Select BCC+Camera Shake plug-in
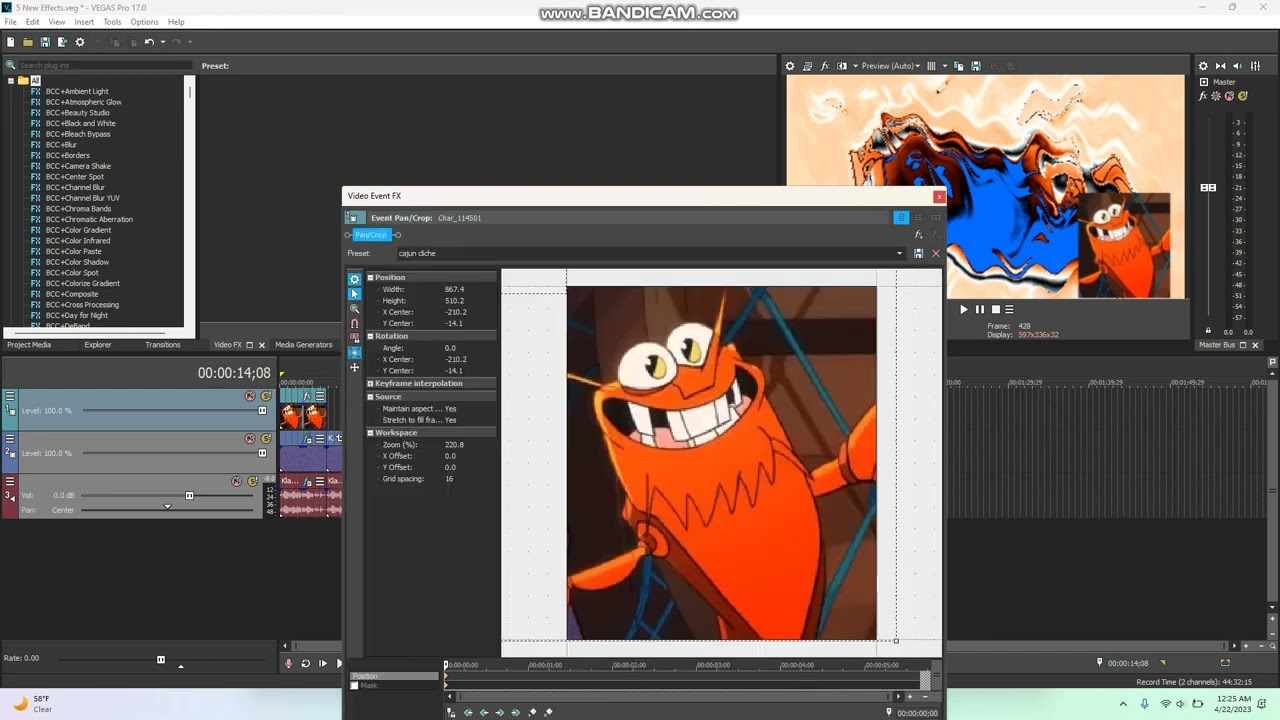 (78, 166)
